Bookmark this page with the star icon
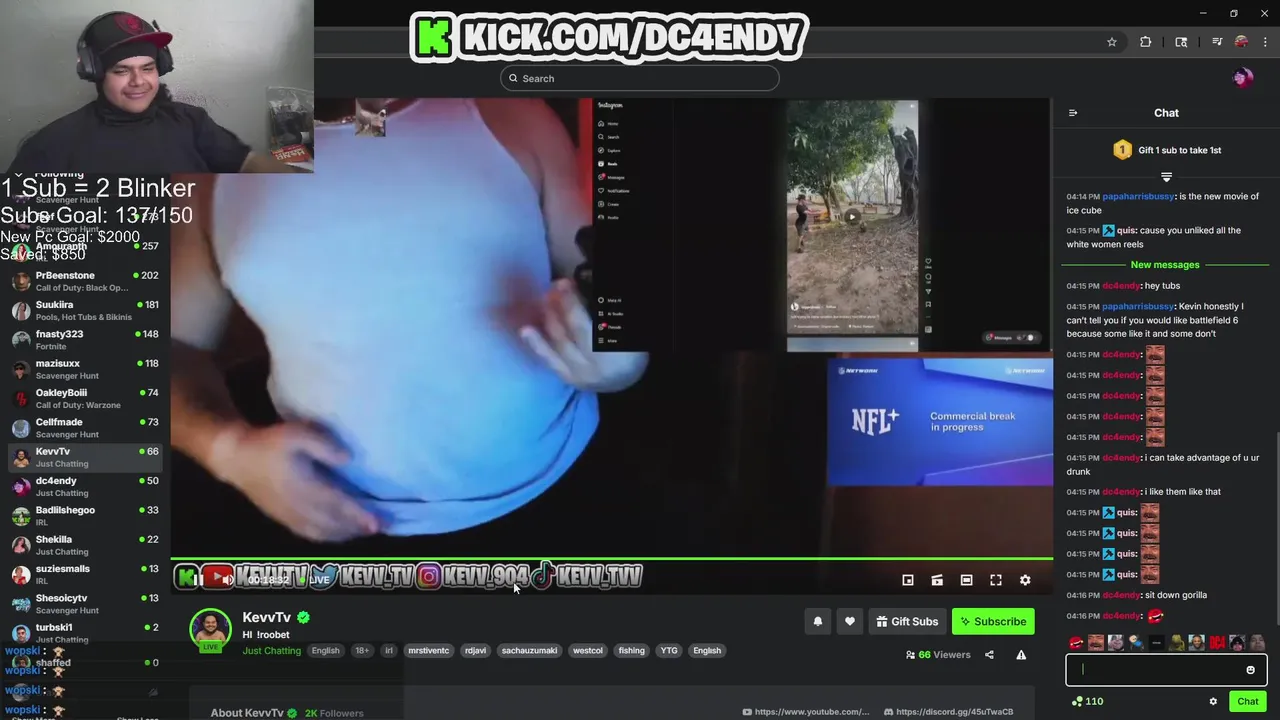 click(1111, 42)
